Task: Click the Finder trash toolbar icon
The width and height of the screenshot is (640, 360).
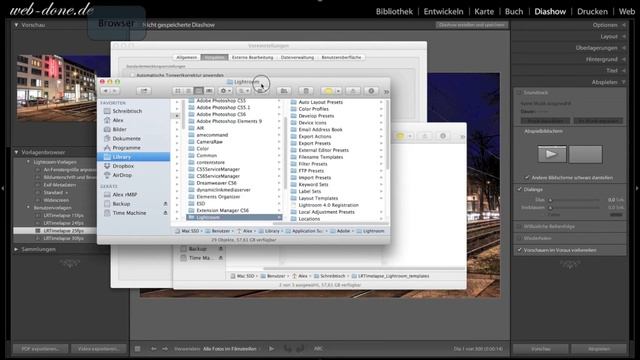Action: [x=306, y=91]
